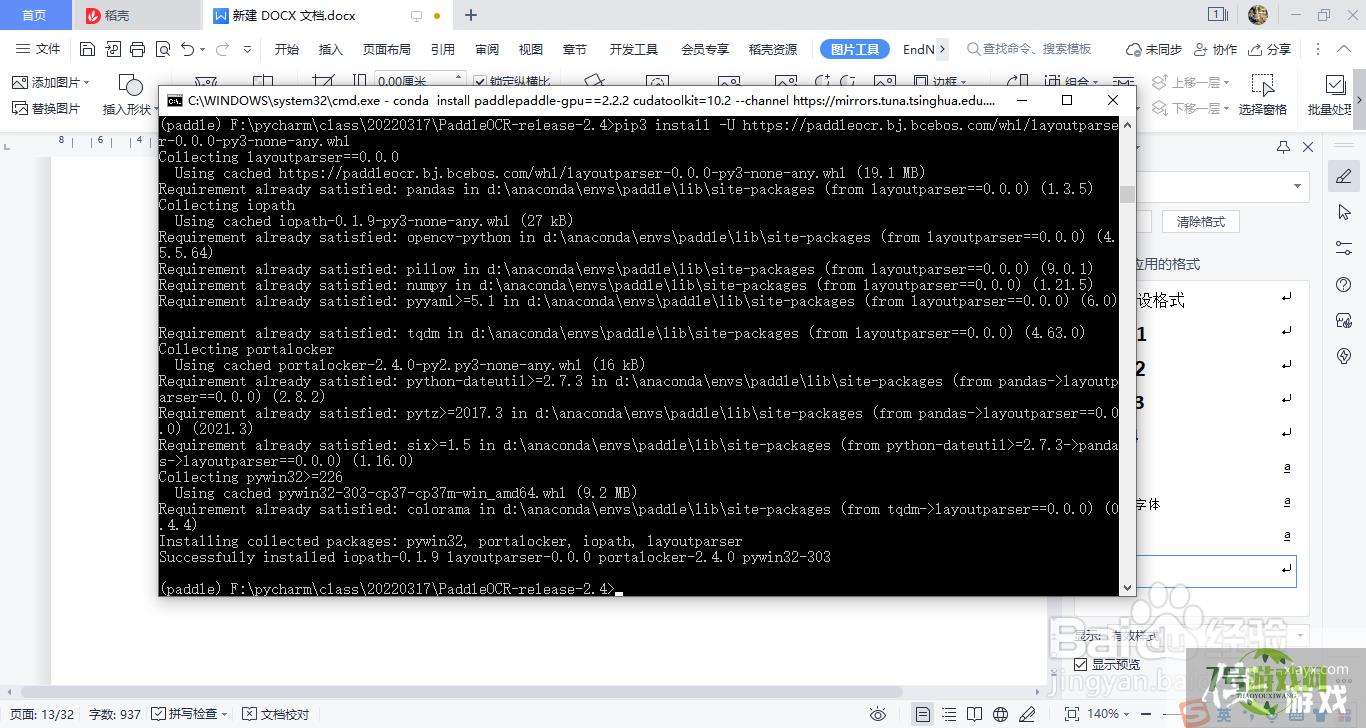1366x728 pixels.
Task: Maximize the cmd.exe window
Action: [x=1067, y=100]
